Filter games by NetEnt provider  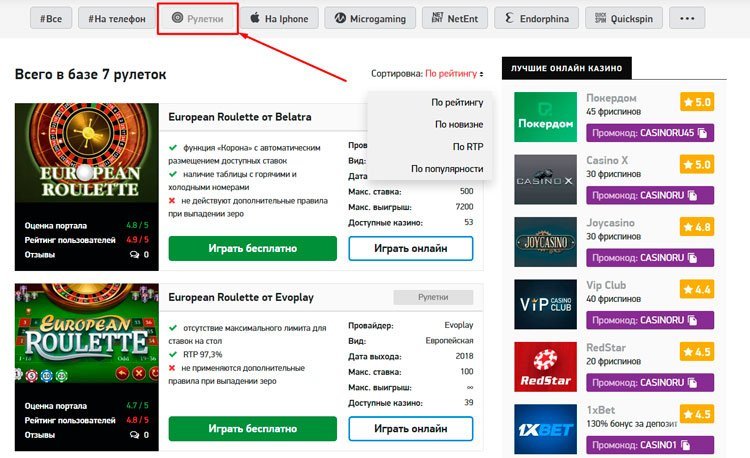pos(455,19)
